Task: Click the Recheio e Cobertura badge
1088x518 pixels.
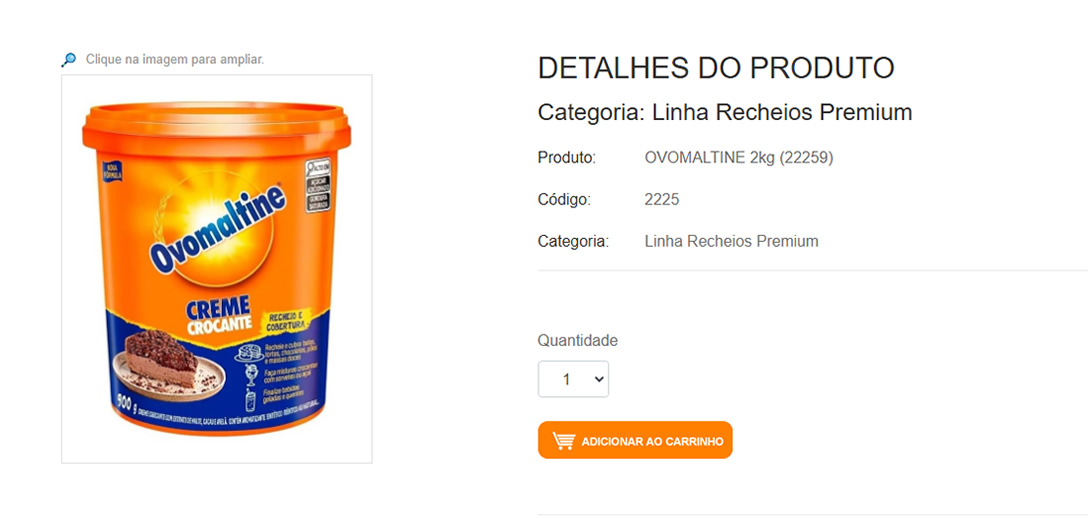Action: [x=287, y=321]
